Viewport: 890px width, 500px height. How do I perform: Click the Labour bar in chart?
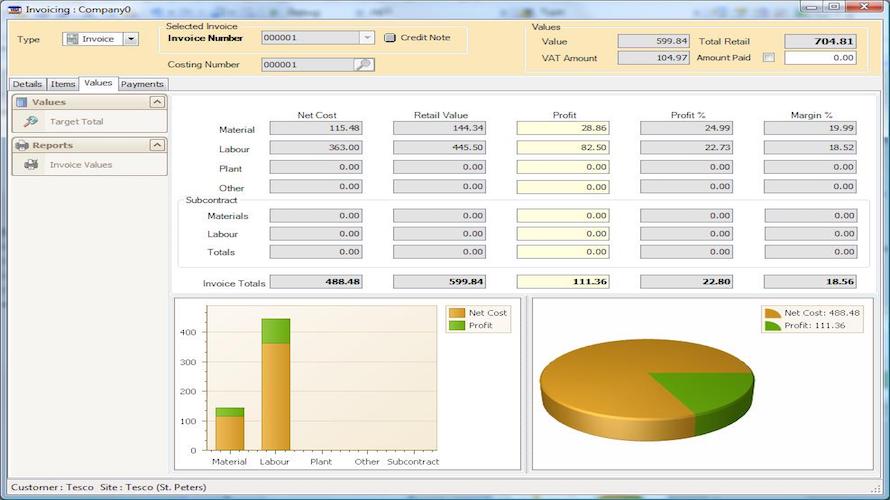point(276,384)
